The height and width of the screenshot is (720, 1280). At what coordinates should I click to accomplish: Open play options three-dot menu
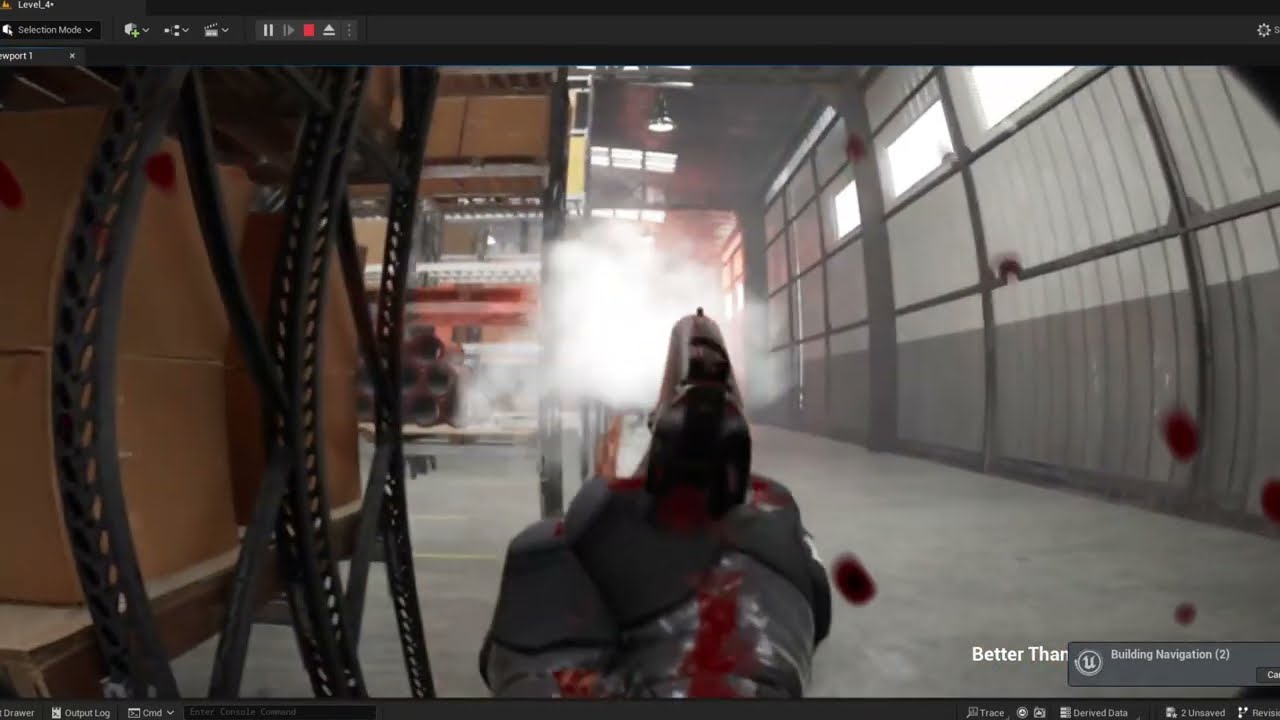pyautogui.click(x=348, y=30)
